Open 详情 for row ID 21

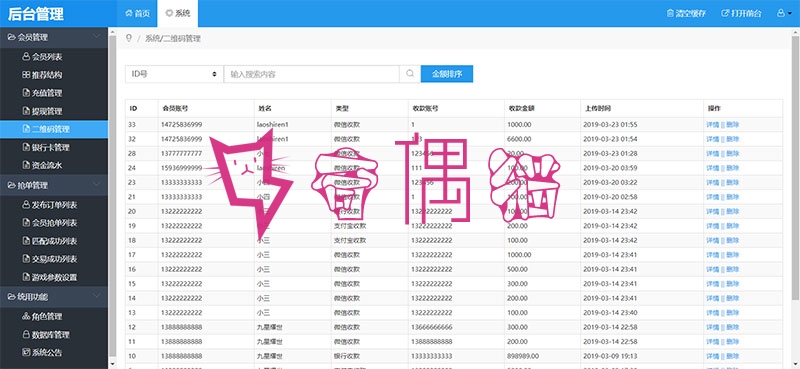[x=712, y=197]
